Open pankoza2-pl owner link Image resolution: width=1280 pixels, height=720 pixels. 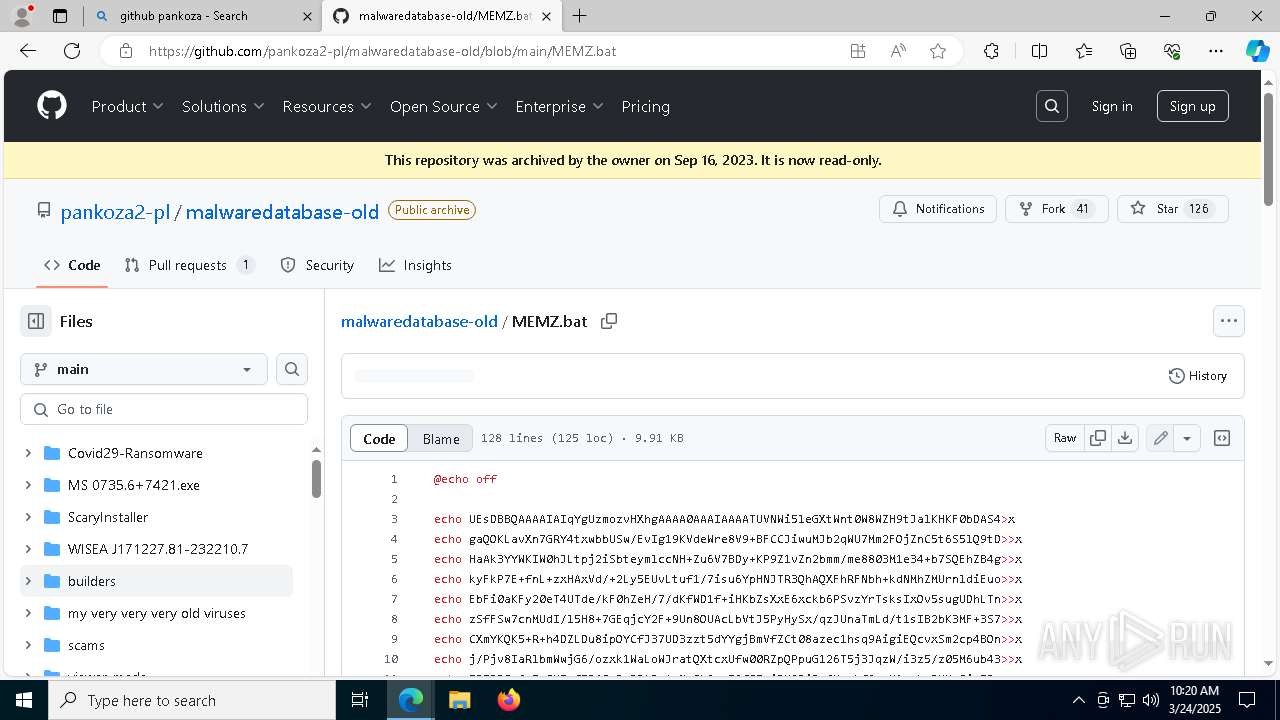point(116,212)
